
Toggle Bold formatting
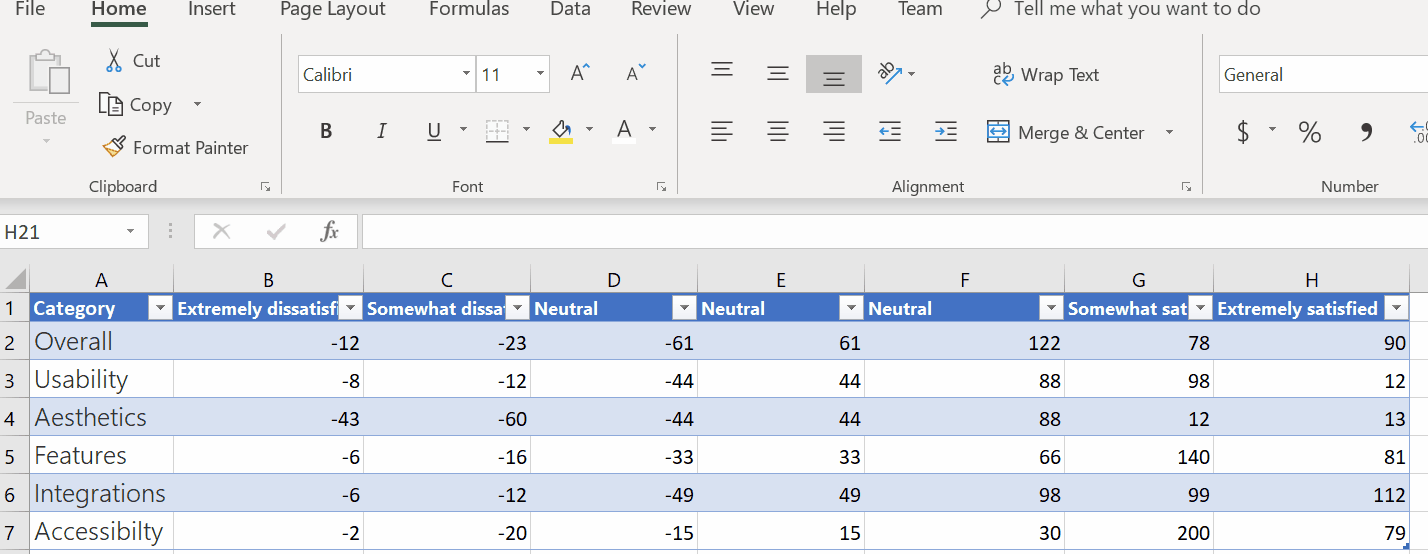(326, 131)
